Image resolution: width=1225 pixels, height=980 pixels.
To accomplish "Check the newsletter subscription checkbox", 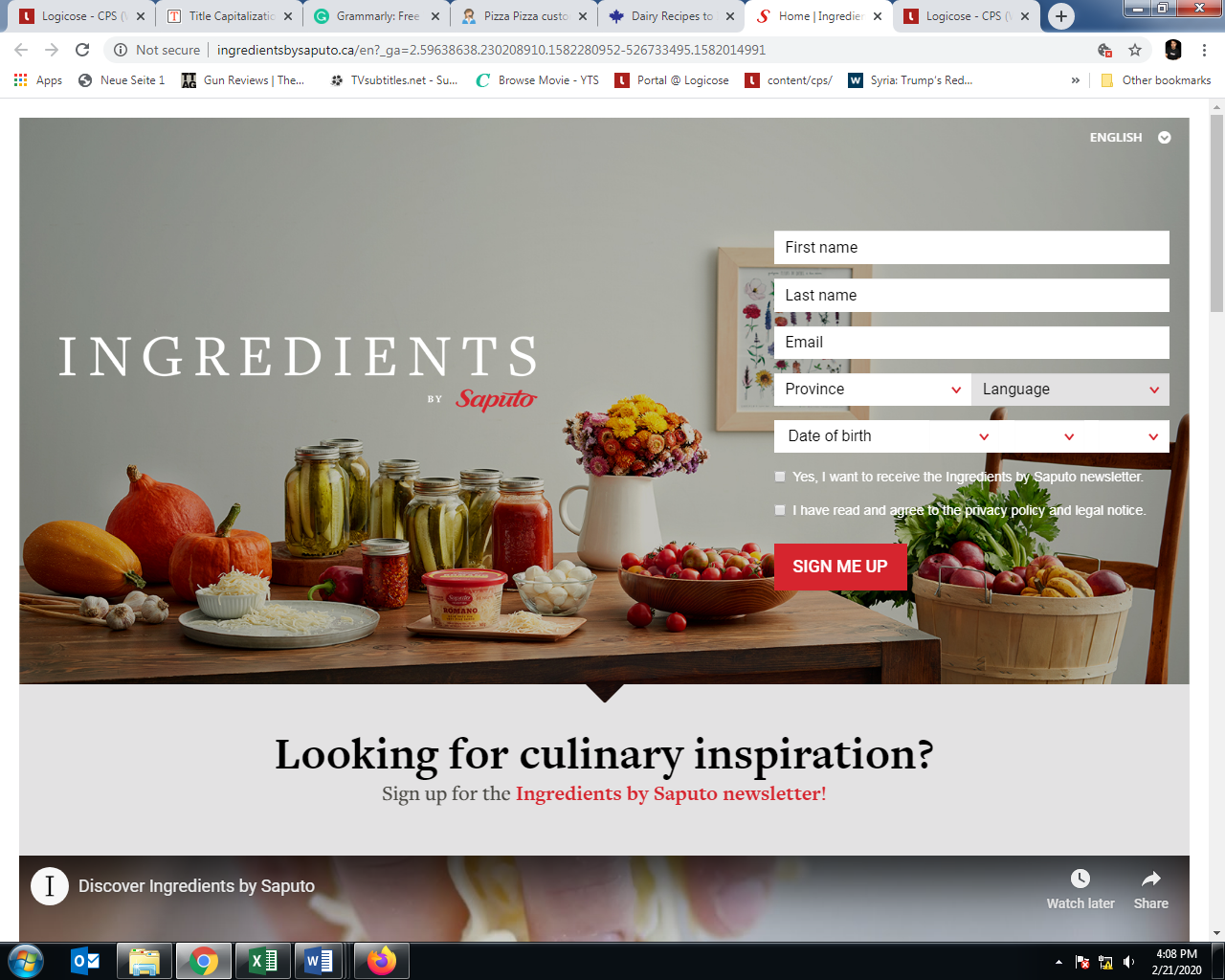I will coord(780,477).
